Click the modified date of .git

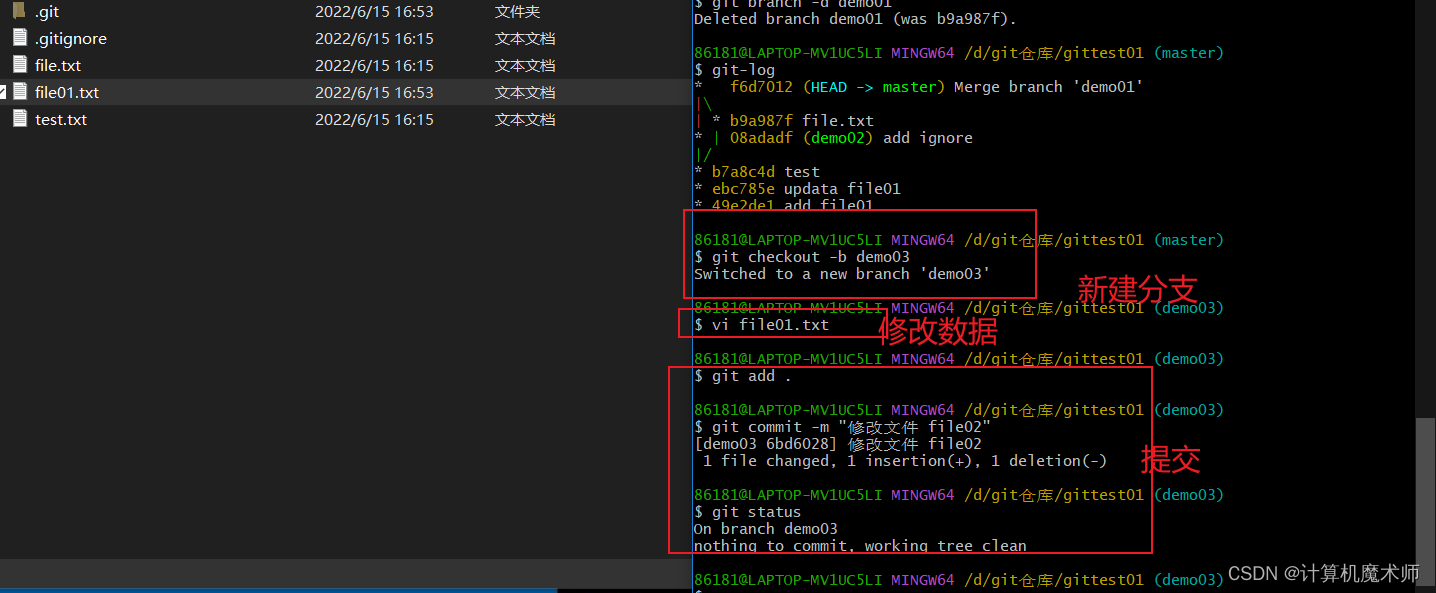point(374,12)
